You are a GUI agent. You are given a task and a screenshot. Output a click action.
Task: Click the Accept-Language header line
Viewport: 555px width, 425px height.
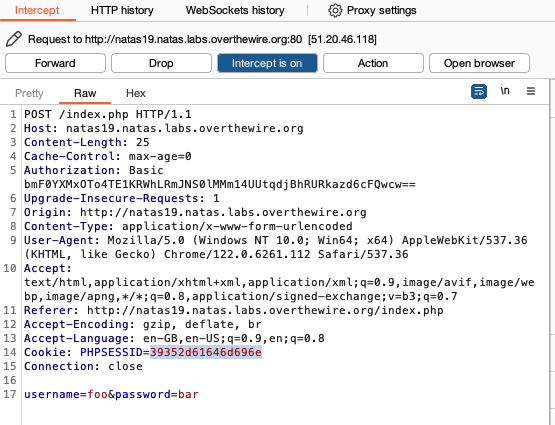[174, 338]
